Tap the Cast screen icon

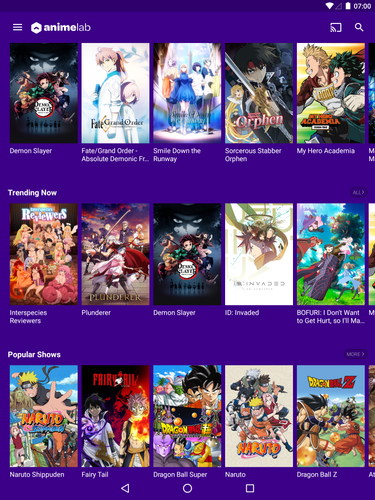pyautogui.click(x=336, y=27)
